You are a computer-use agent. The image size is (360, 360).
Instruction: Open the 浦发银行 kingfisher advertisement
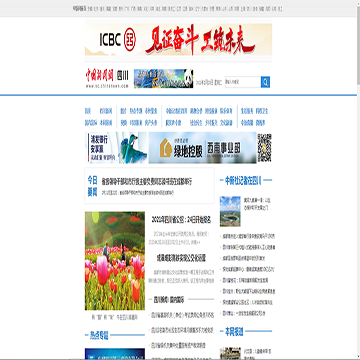116,147
